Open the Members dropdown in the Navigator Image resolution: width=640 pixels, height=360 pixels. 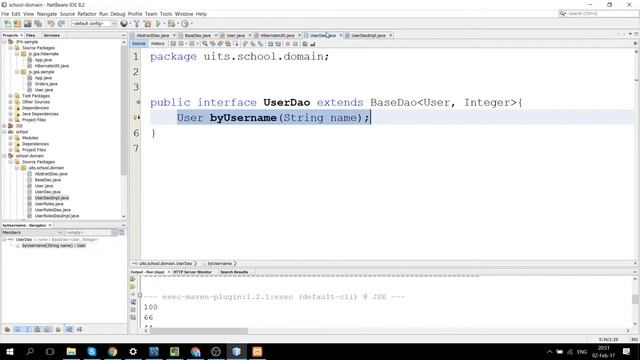tap(32, 233)
